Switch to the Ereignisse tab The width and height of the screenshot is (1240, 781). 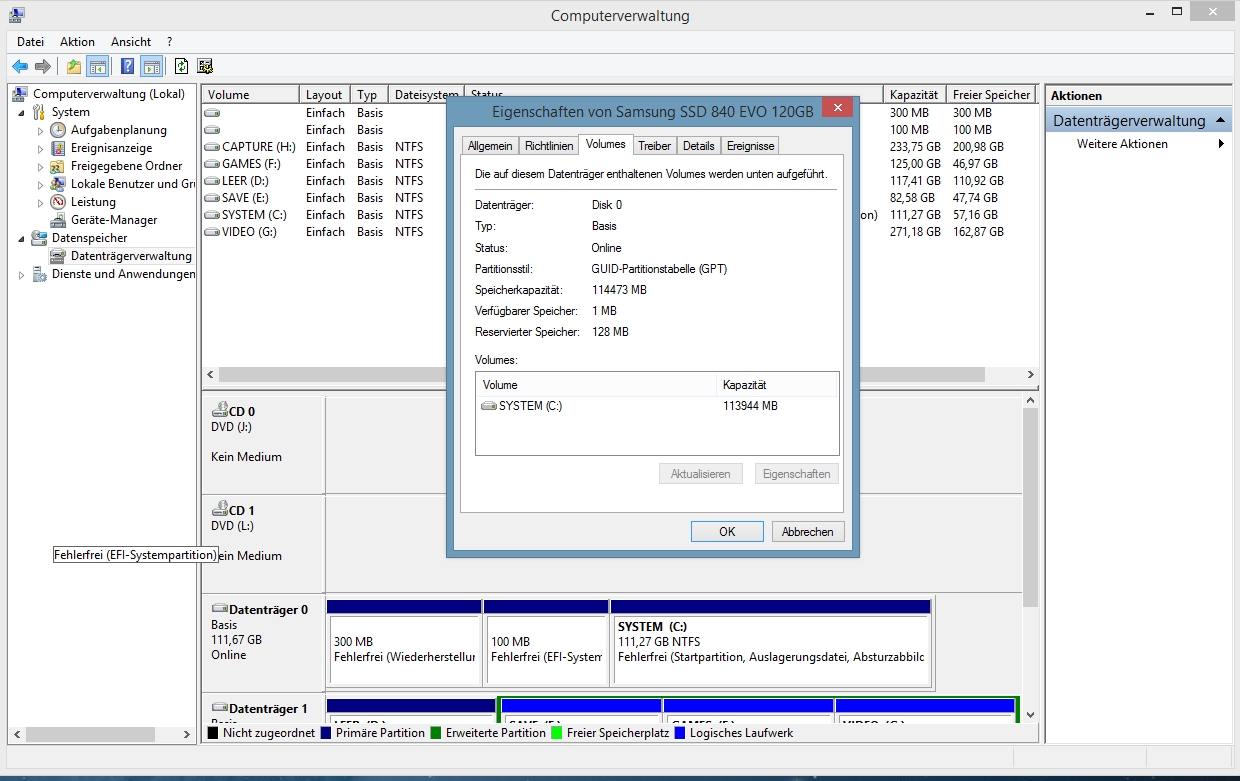(x=751, y=146)
